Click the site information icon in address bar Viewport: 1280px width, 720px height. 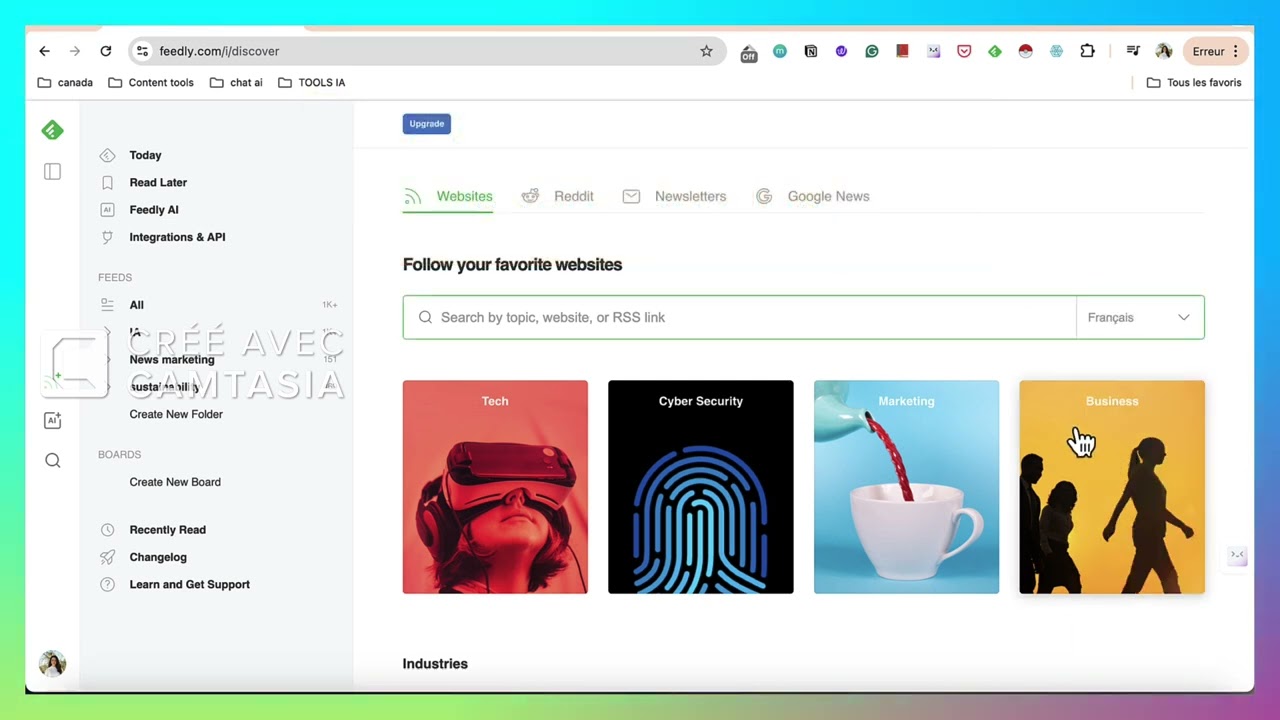click(x=142, y=51)
